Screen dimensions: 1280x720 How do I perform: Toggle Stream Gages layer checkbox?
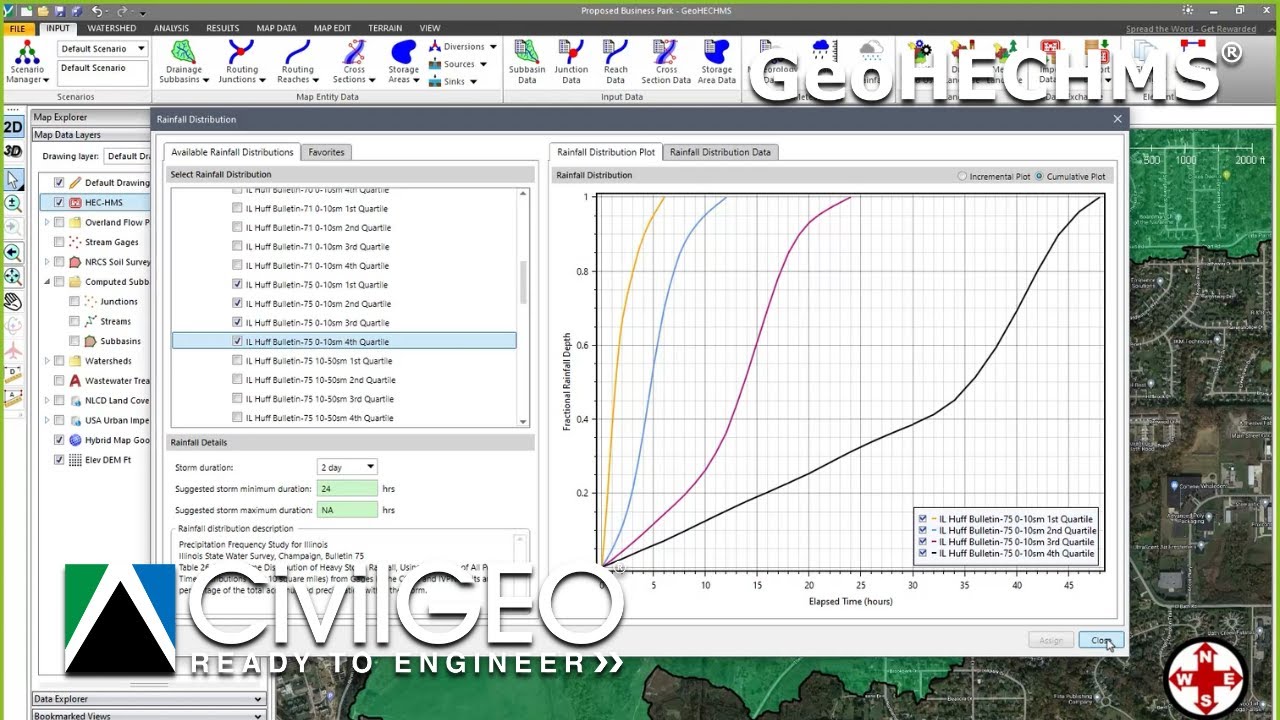59,242
